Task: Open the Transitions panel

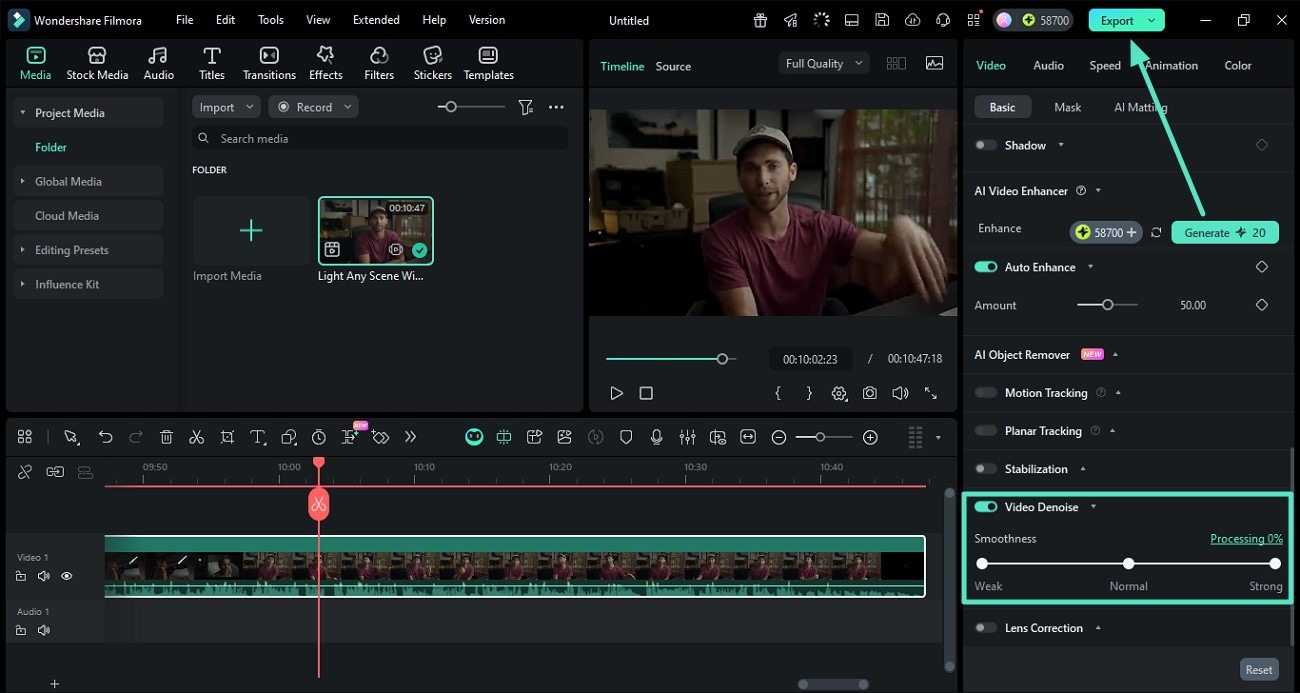Action: 268,62
